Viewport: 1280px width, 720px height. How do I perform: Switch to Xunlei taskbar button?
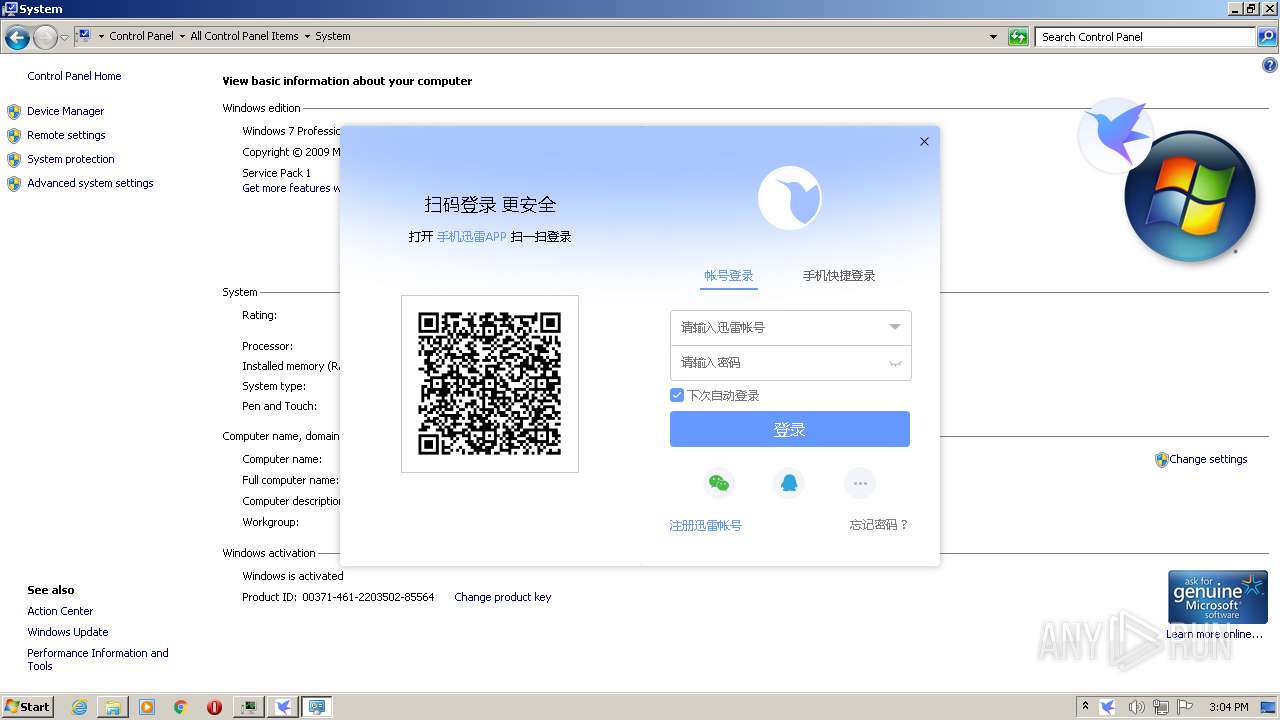click(x=283, y=707)
